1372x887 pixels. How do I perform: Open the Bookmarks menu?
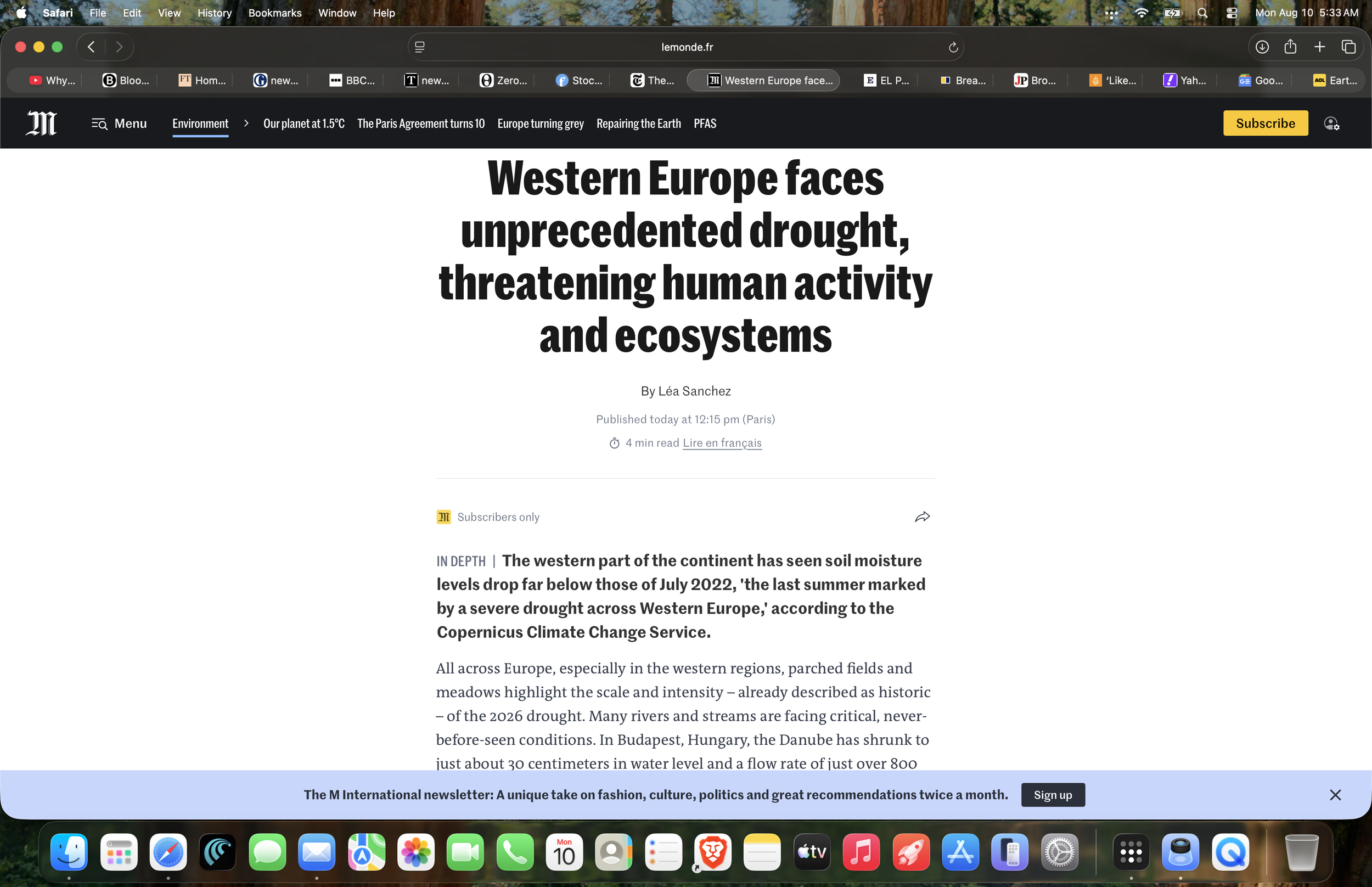[274, 13]
